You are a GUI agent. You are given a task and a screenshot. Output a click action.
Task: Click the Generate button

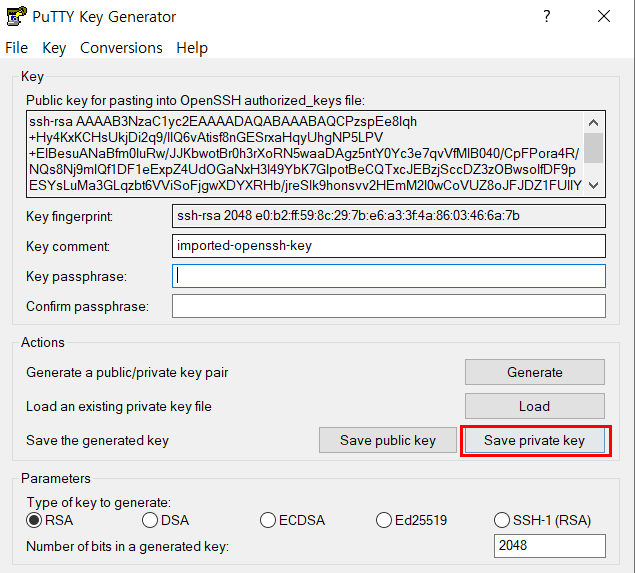(x=535, y=372)
